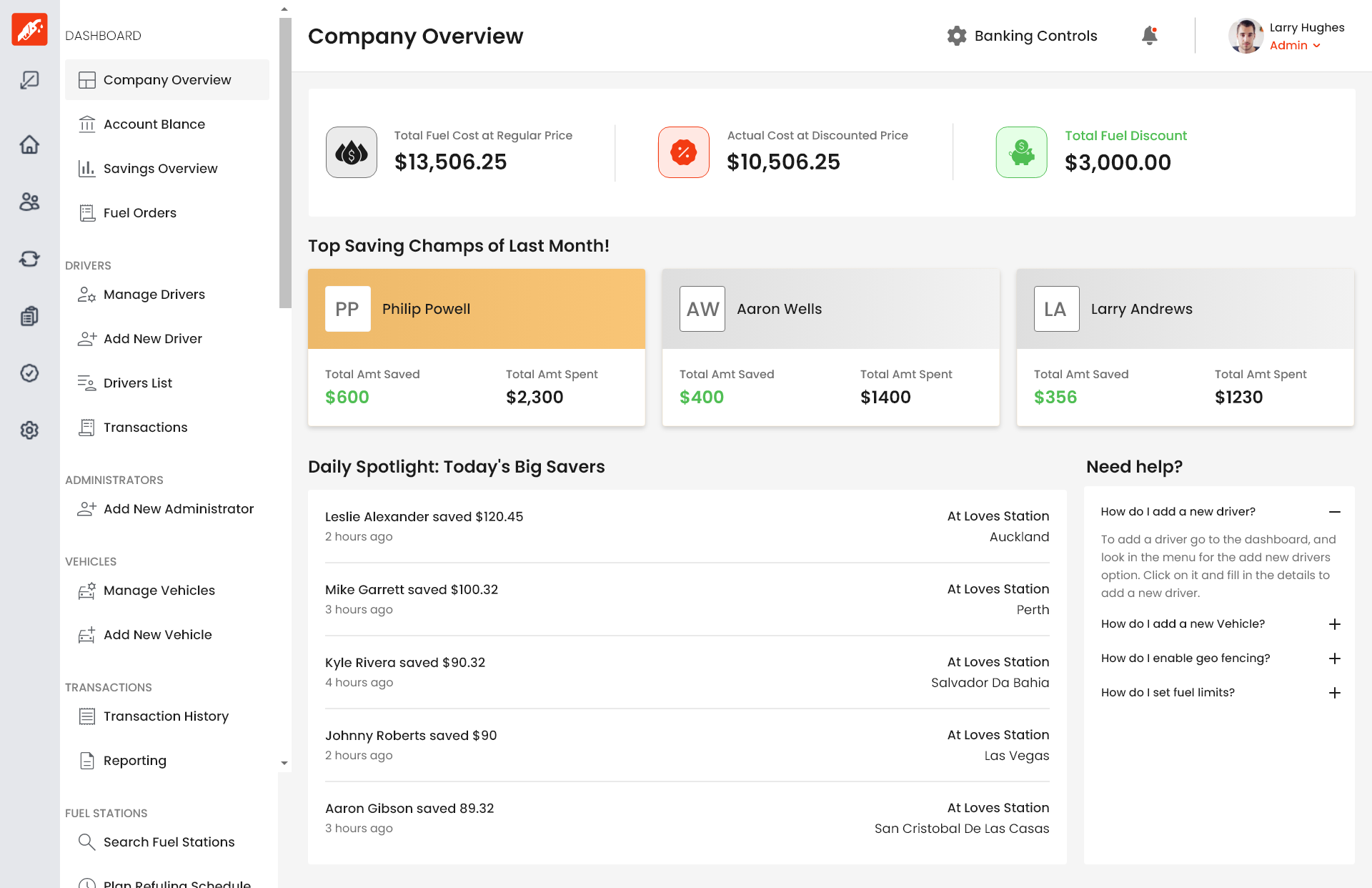Open Savings Overview from the sidebar menu
The image size is (1372, 888).
tap(160, 168)
